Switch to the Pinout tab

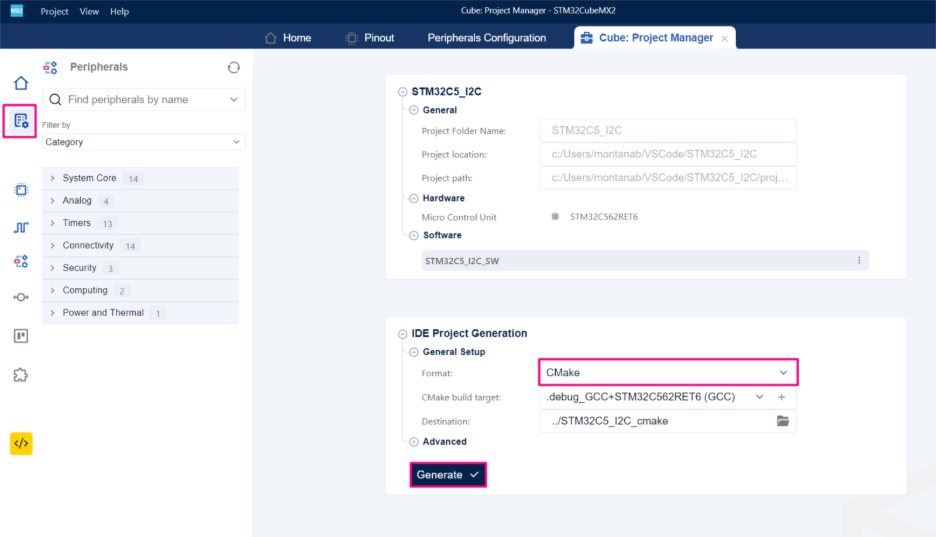coord(370,38)
